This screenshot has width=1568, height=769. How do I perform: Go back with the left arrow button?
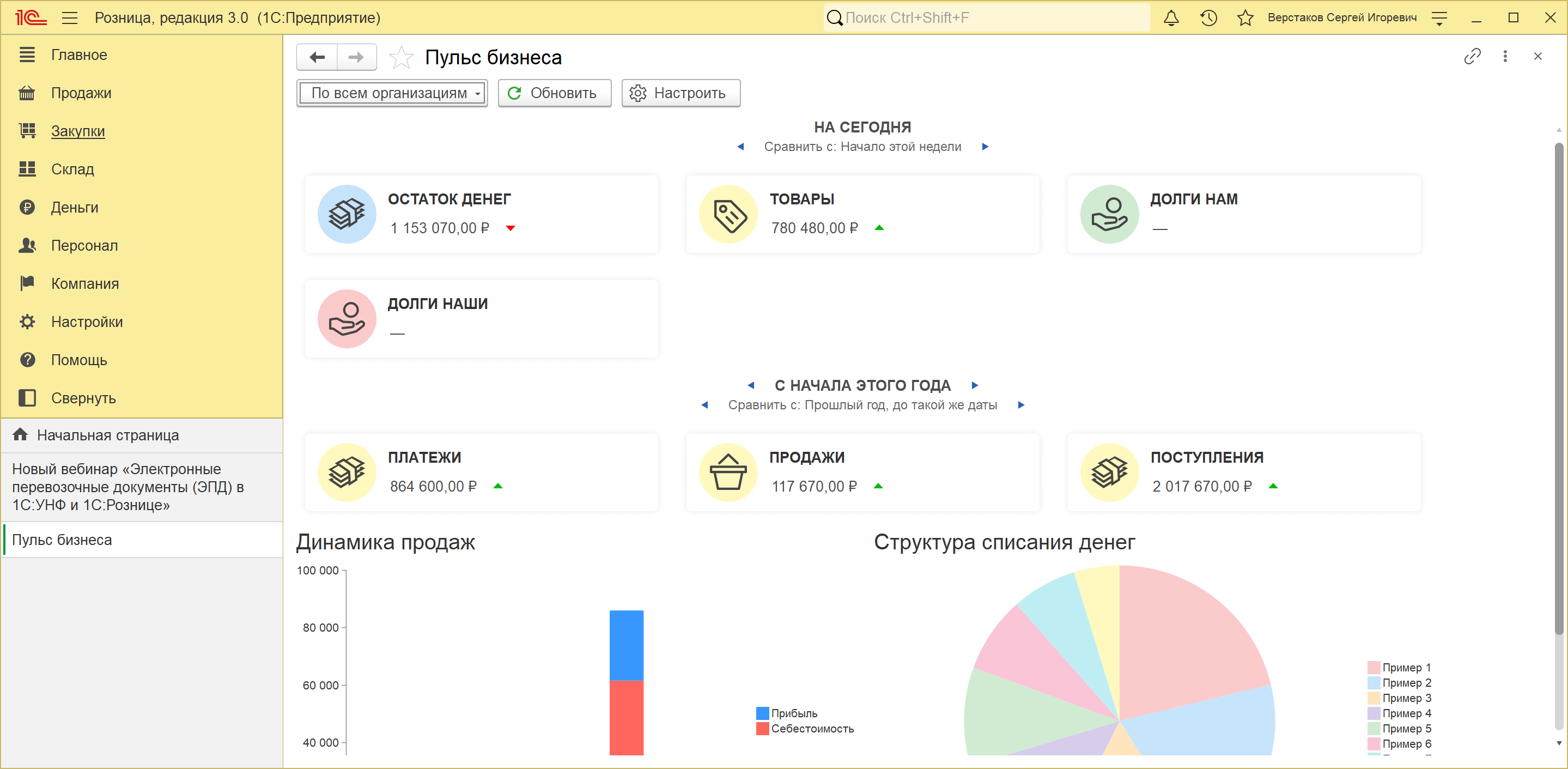[317, 57]
